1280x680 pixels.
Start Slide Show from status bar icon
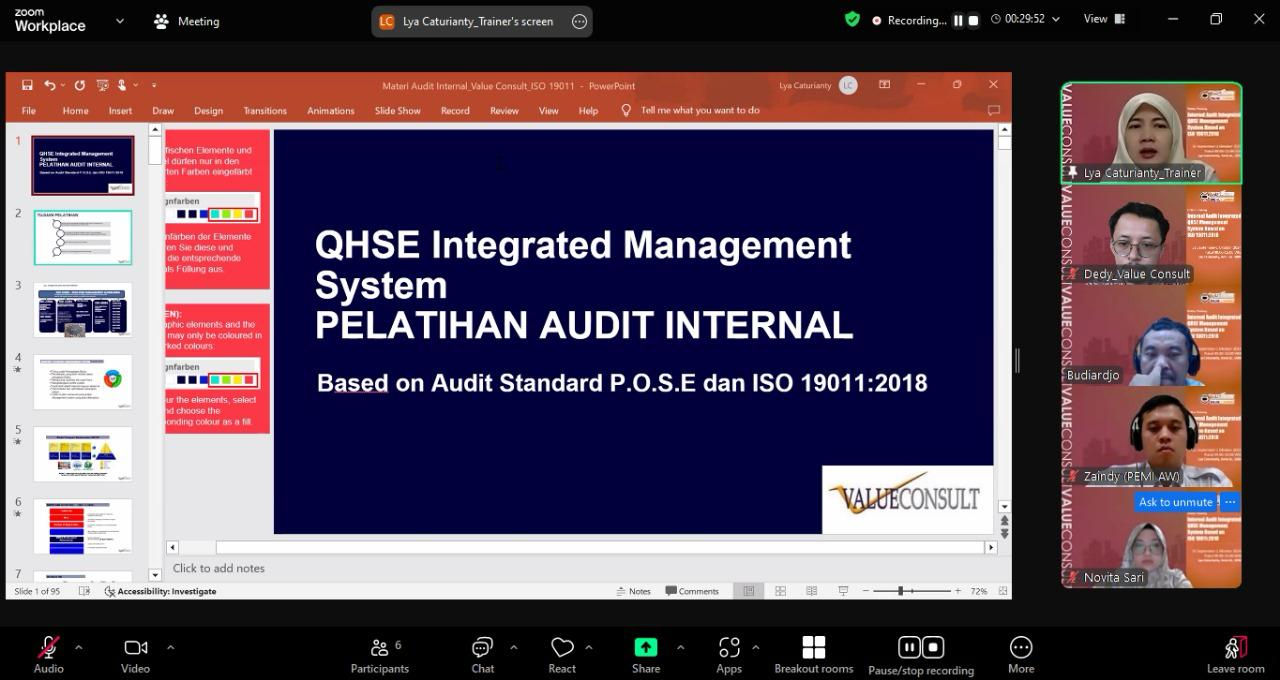843,591
